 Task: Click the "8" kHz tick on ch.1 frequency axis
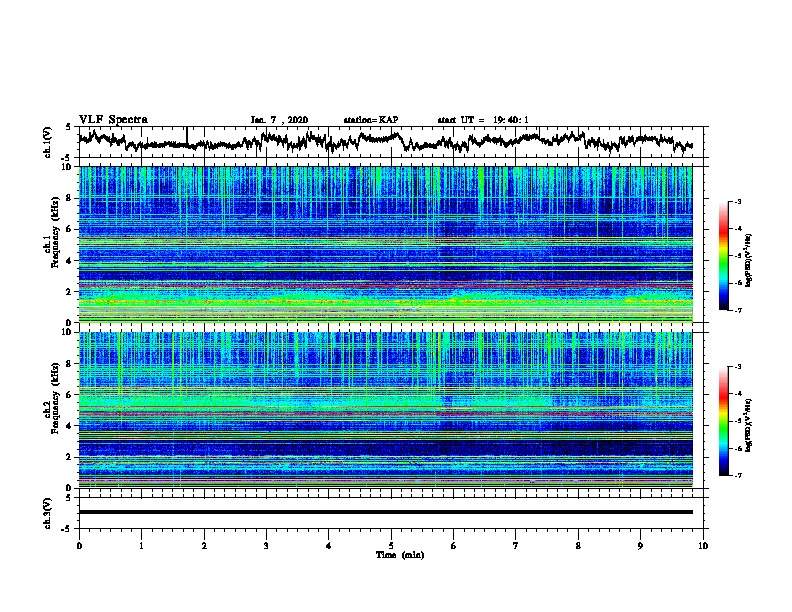70,198
